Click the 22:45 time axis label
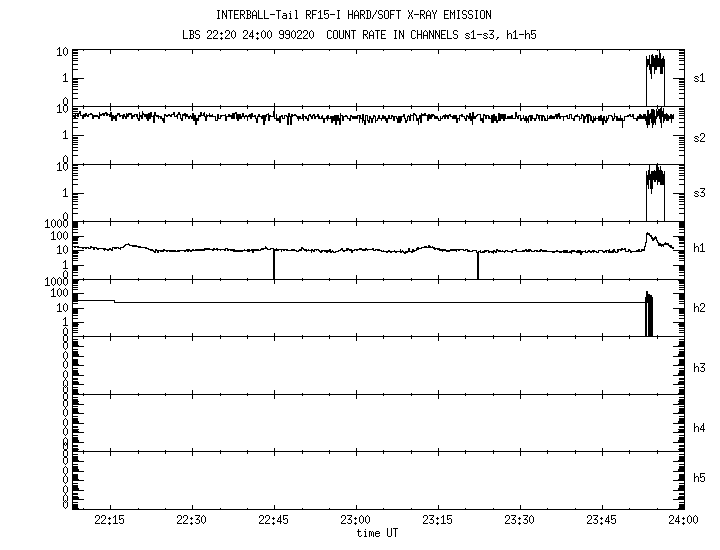Viewport: 720px width, 550px height. (x=273, y=520)
